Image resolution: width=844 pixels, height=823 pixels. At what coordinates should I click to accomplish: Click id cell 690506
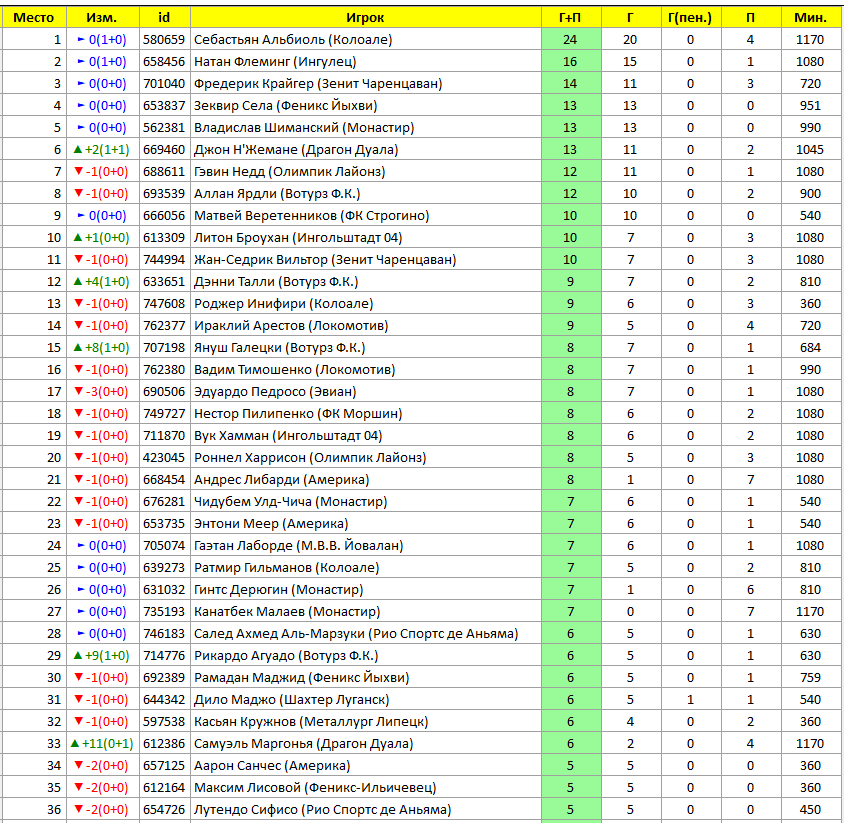164,392
